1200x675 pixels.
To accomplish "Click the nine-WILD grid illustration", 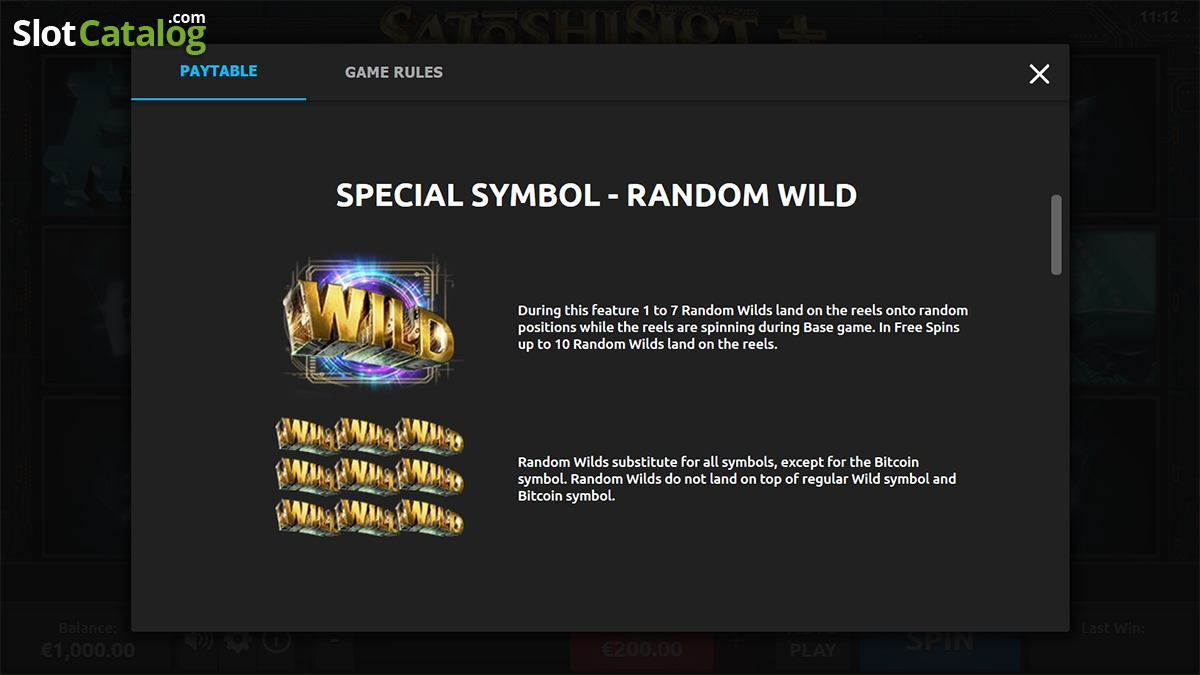I will [x=369, y=476].
